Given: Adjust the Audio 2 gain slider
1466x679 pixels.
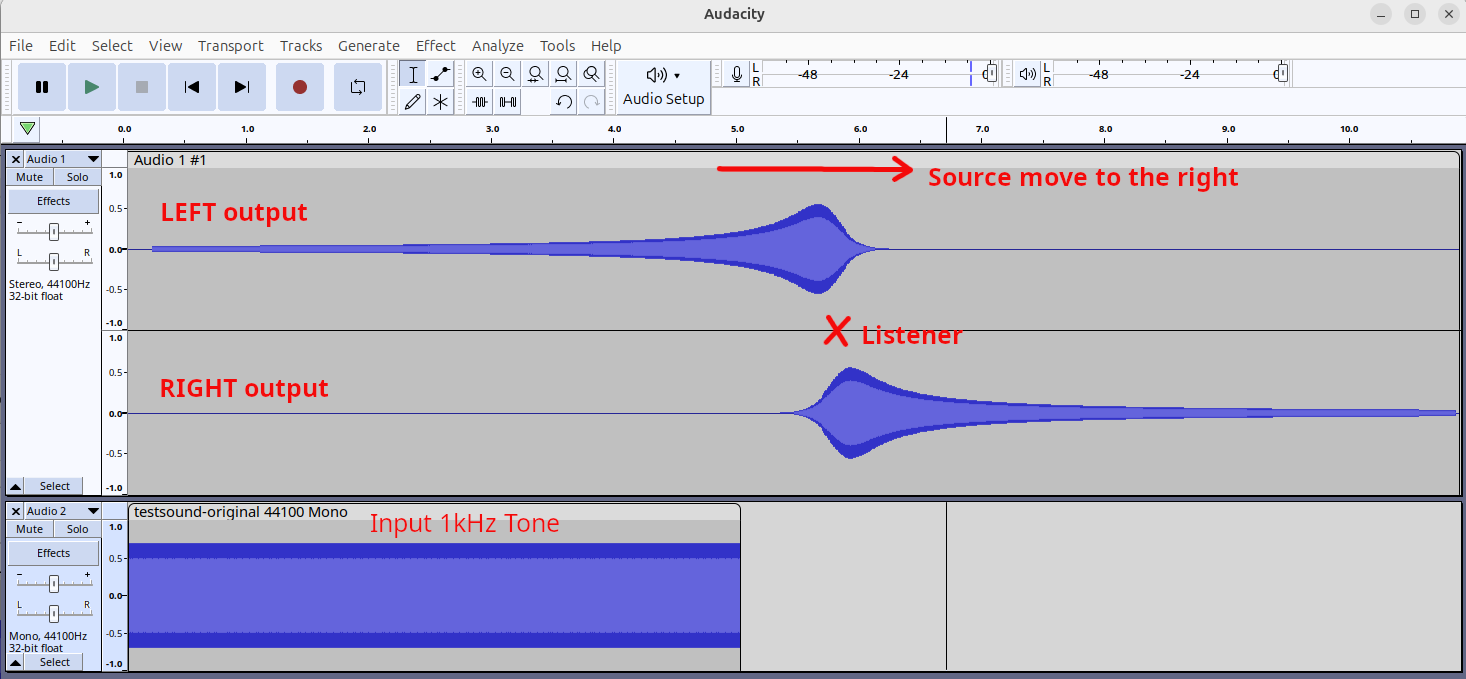Looking at the screenshot, I should (x=54, y=583).
